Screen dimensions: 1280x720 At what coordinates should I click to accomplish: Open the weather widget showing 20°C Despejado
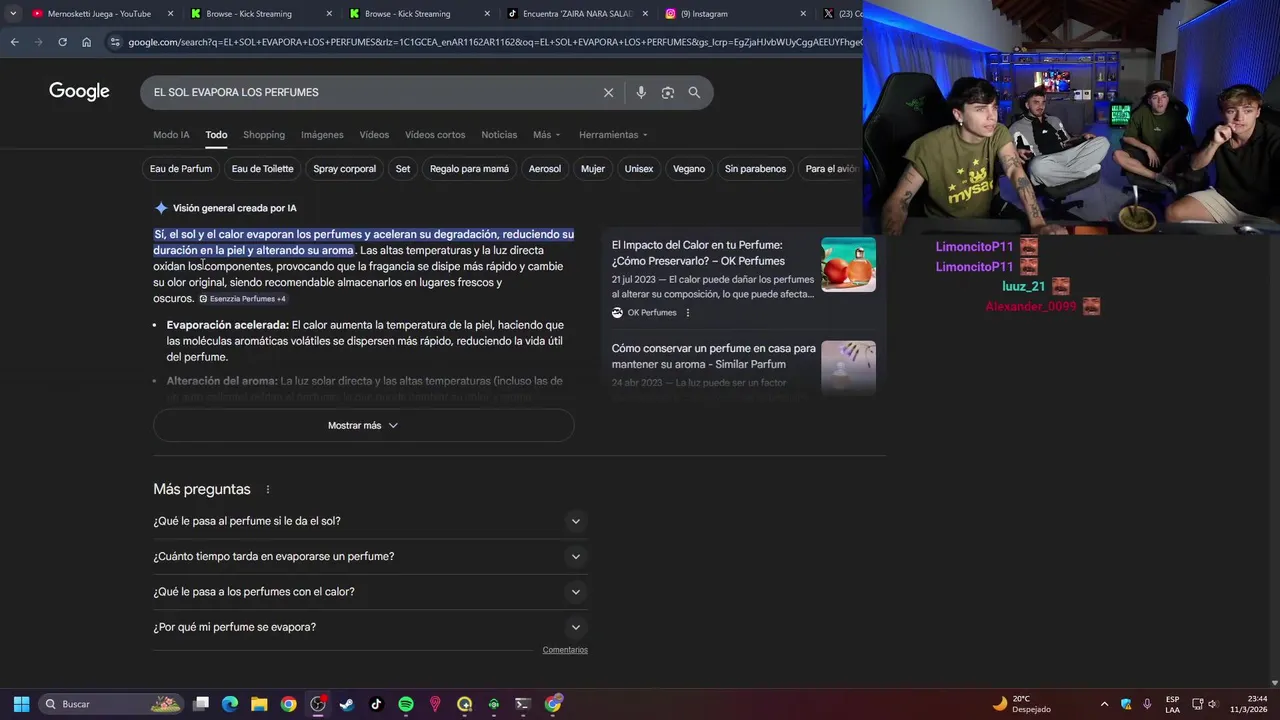tap(1021, 704)
